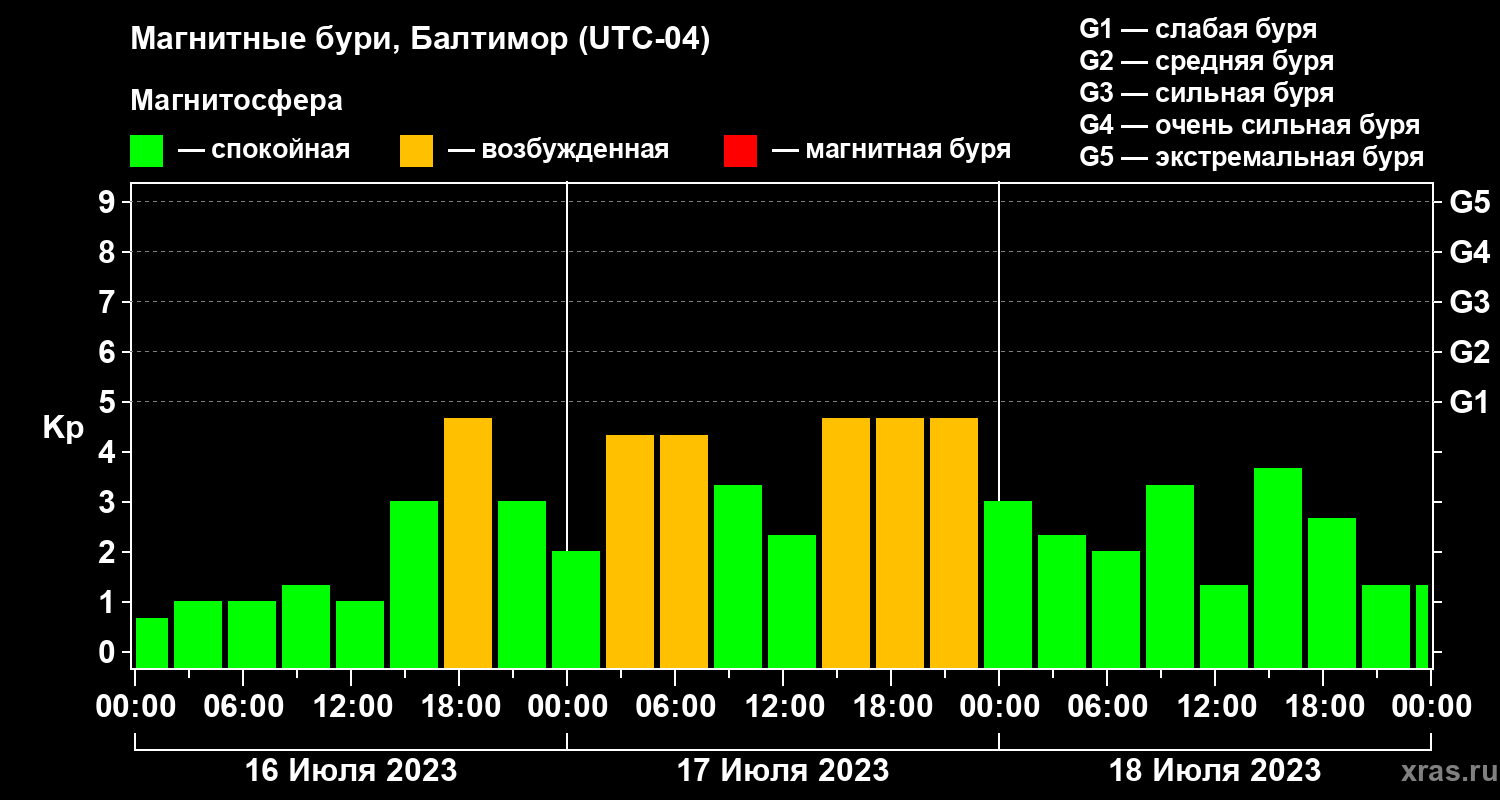Click the 'G5' mark on the right axis
Viewport: 1500px width, 800px height.
tap(1469, 203)
